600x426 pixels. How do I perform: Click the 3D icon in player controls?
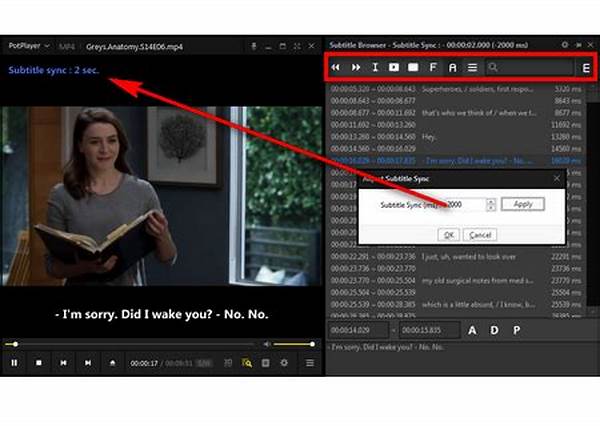pos(228,362)
